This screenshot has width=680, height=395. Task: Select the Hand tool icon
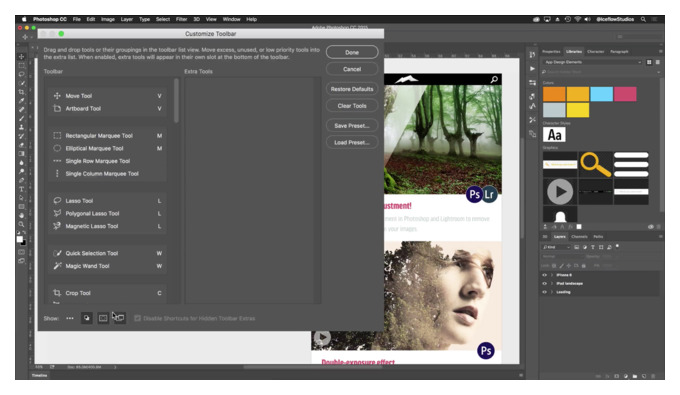(21, 215)
